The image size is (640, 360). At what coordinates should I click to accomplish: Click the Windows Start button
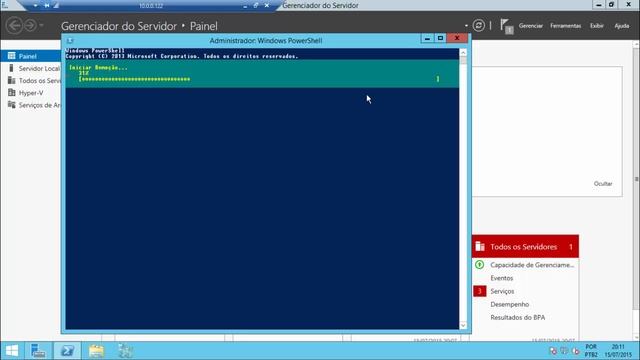pos(12,351)
